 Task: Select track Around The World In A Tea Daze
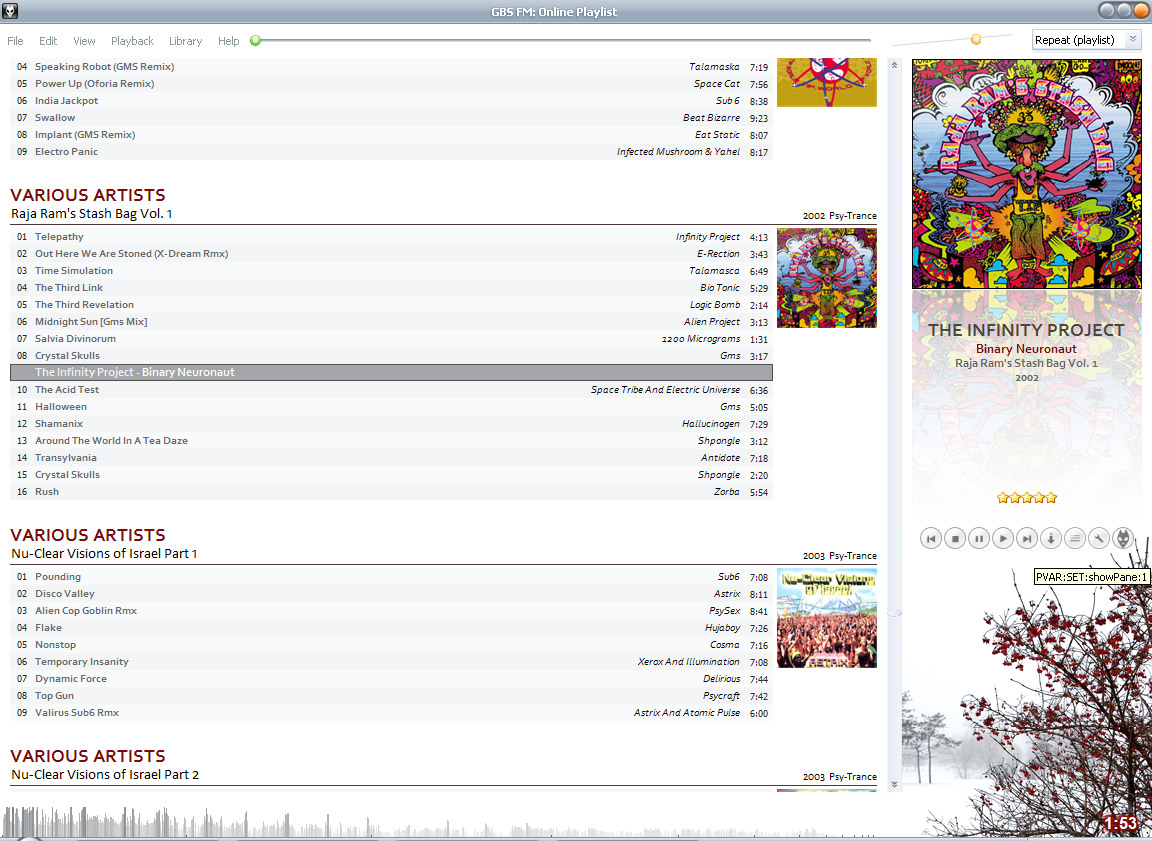click(392, 441)
